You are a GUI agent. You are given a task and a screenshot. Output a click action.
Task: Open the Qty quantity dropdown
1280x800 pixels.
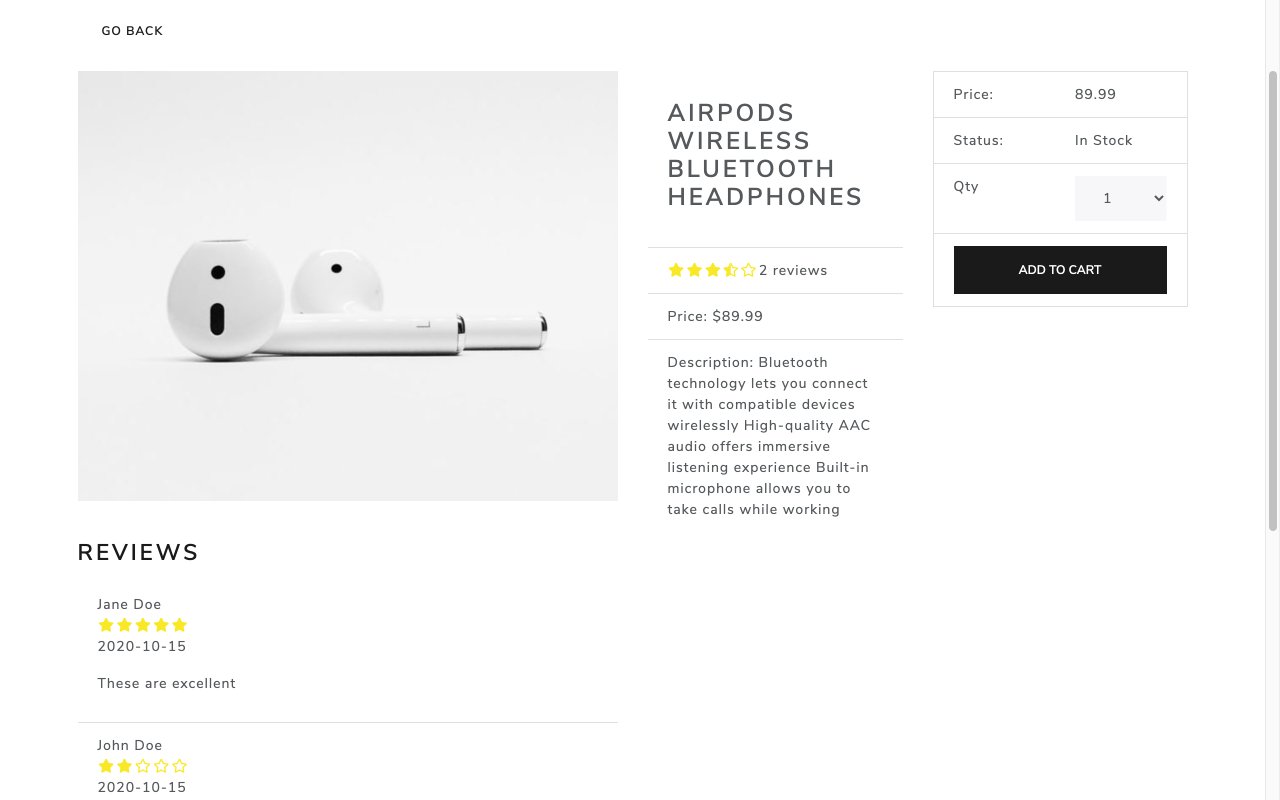(x=1120, y=198)
